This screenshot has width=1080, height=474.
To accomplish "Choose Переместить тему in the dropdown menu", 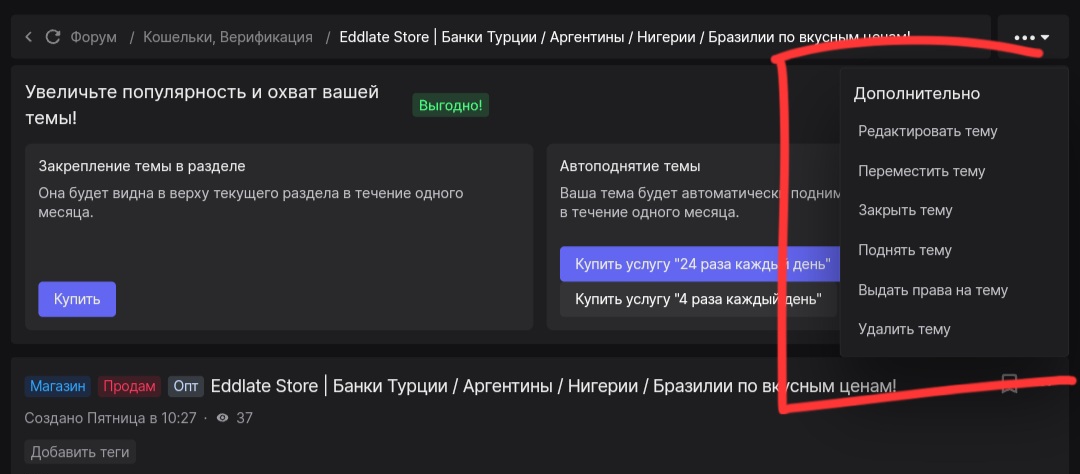I will [x=921, y=171].
